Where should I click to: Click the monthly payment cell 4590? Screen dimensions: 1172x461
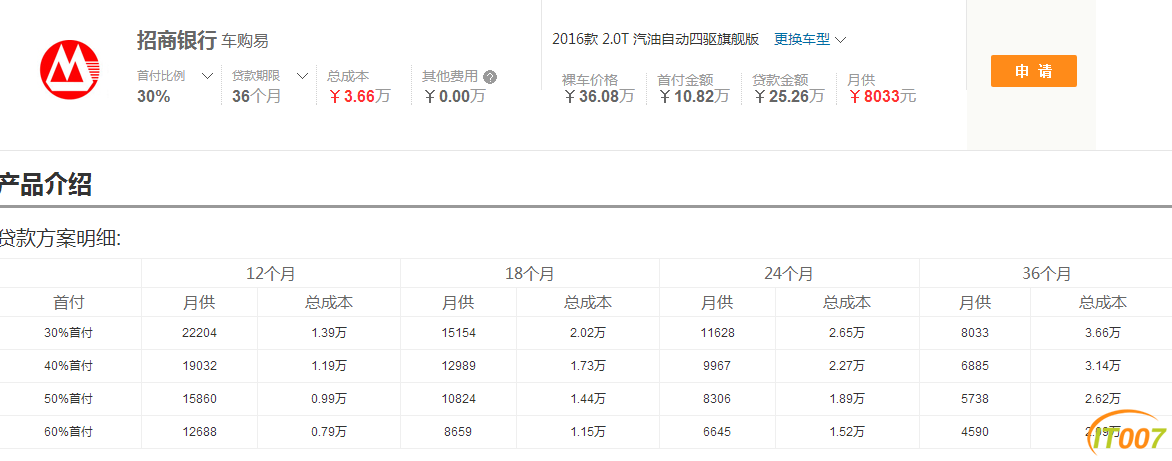(975, 432)
